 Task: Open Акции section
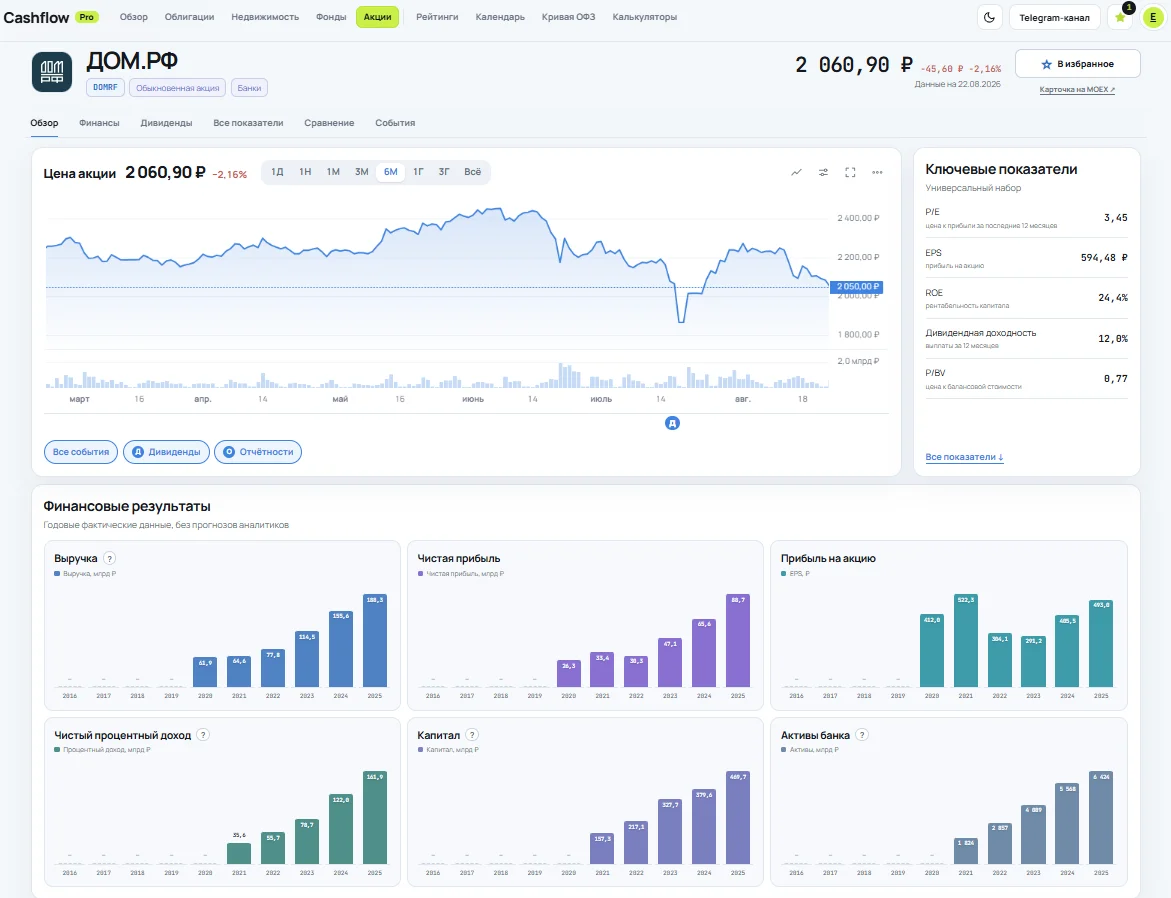pos(377,17)
